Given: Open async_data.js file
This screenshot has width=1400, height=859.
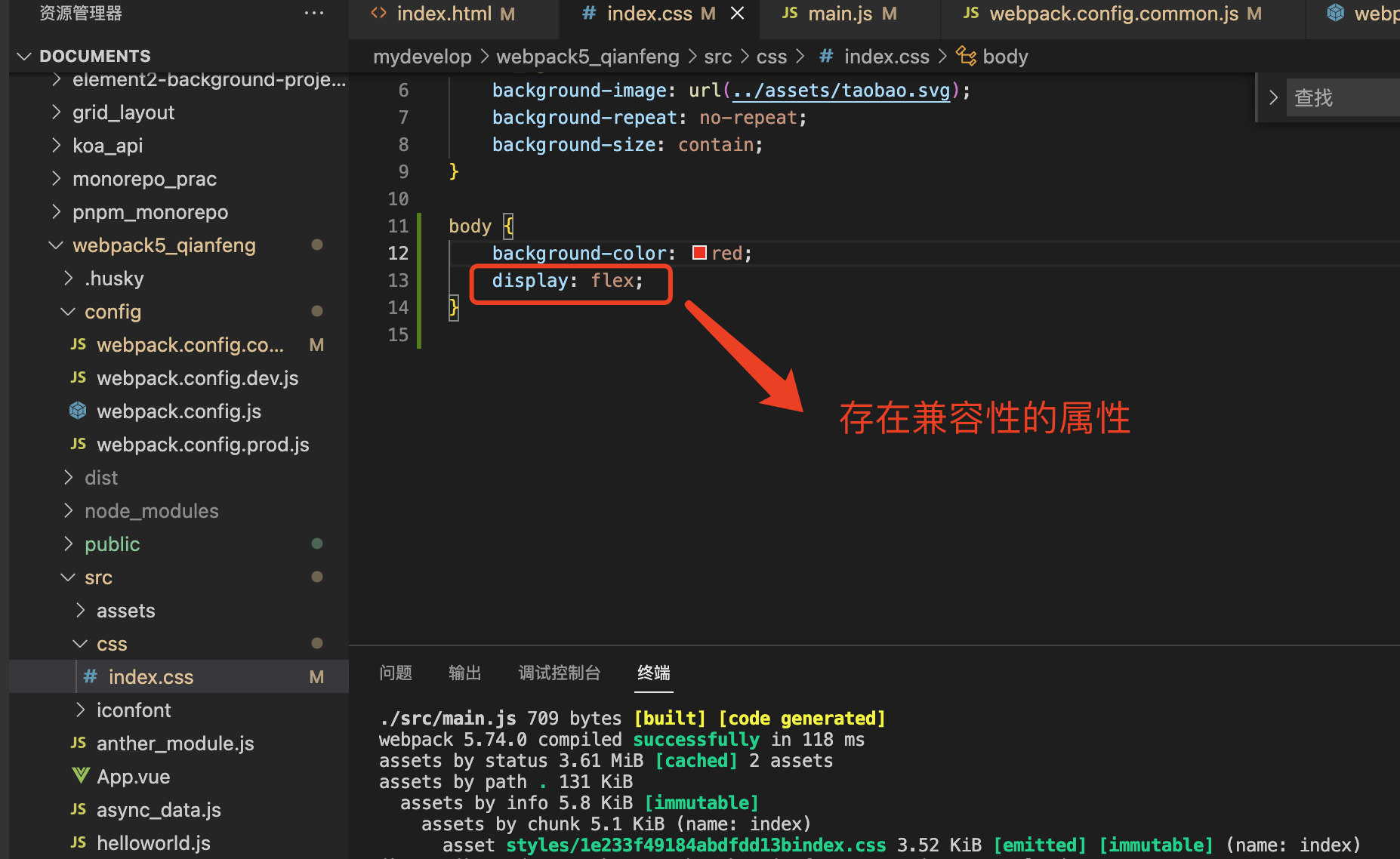Looking at the screenshot, I should [x=159, y=810].
